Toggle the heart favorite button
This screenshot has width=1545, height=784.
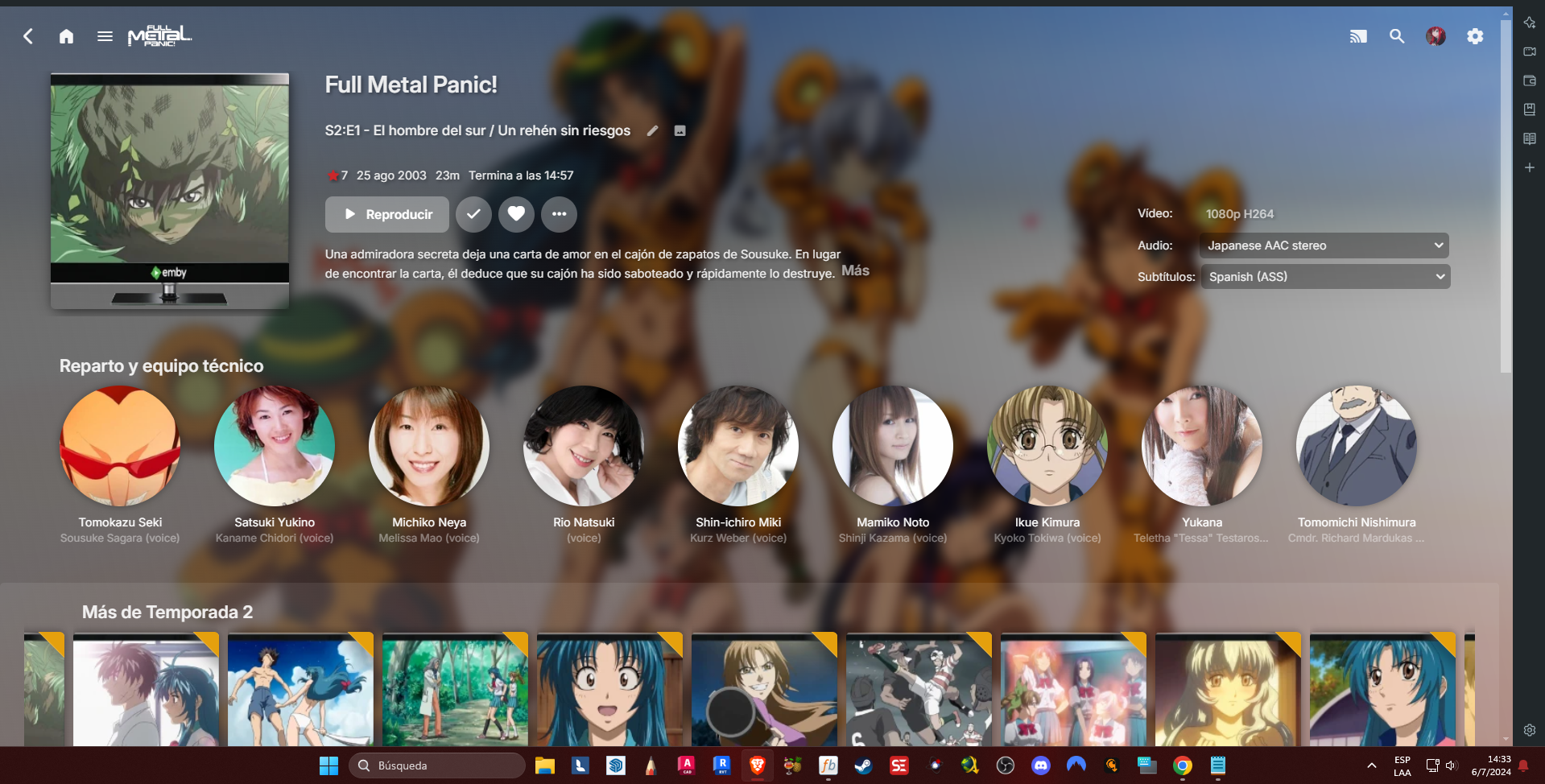(x=516, y=214)
